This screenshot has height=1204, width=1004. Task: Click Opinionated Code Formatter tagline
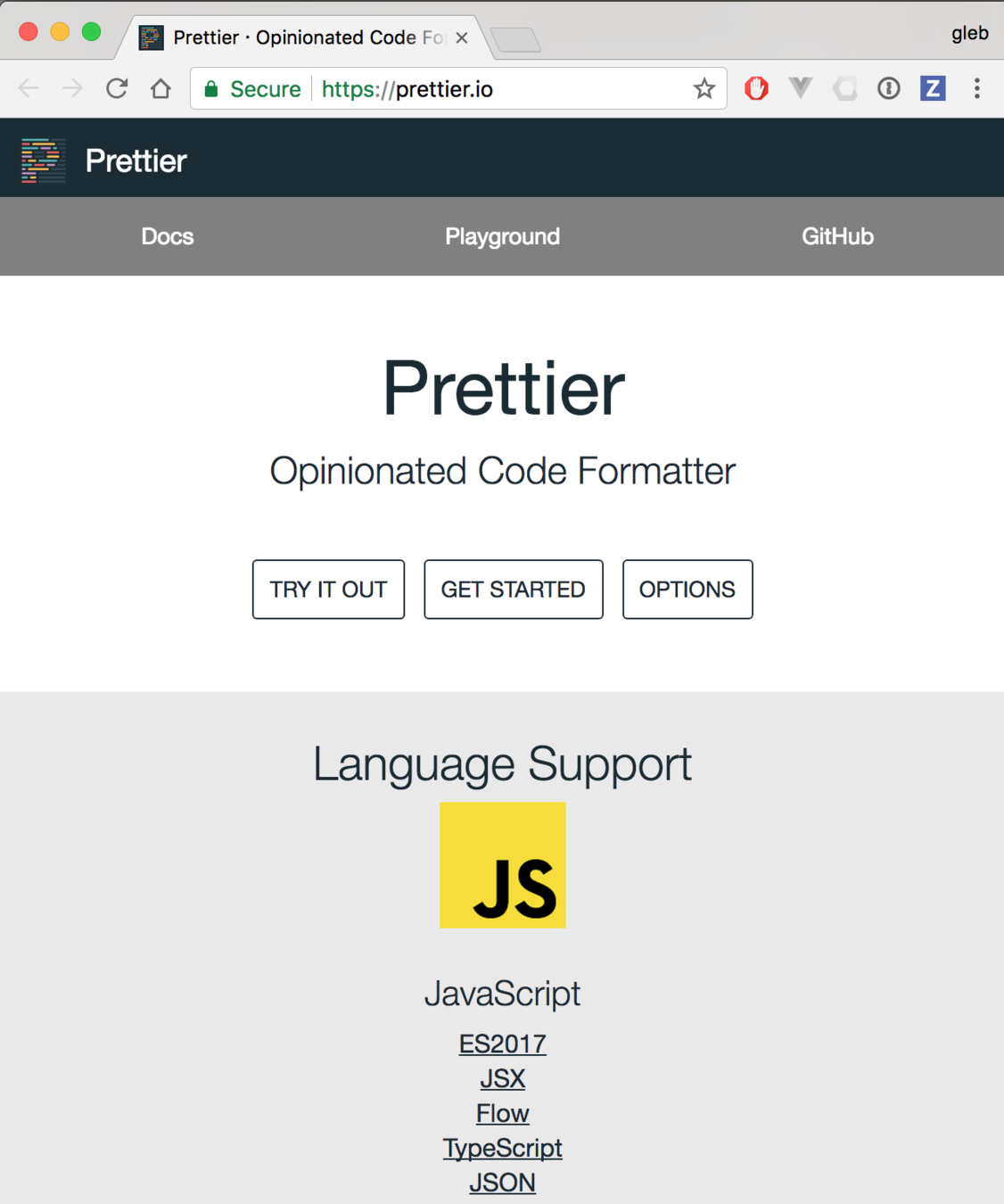click(503, 471)
